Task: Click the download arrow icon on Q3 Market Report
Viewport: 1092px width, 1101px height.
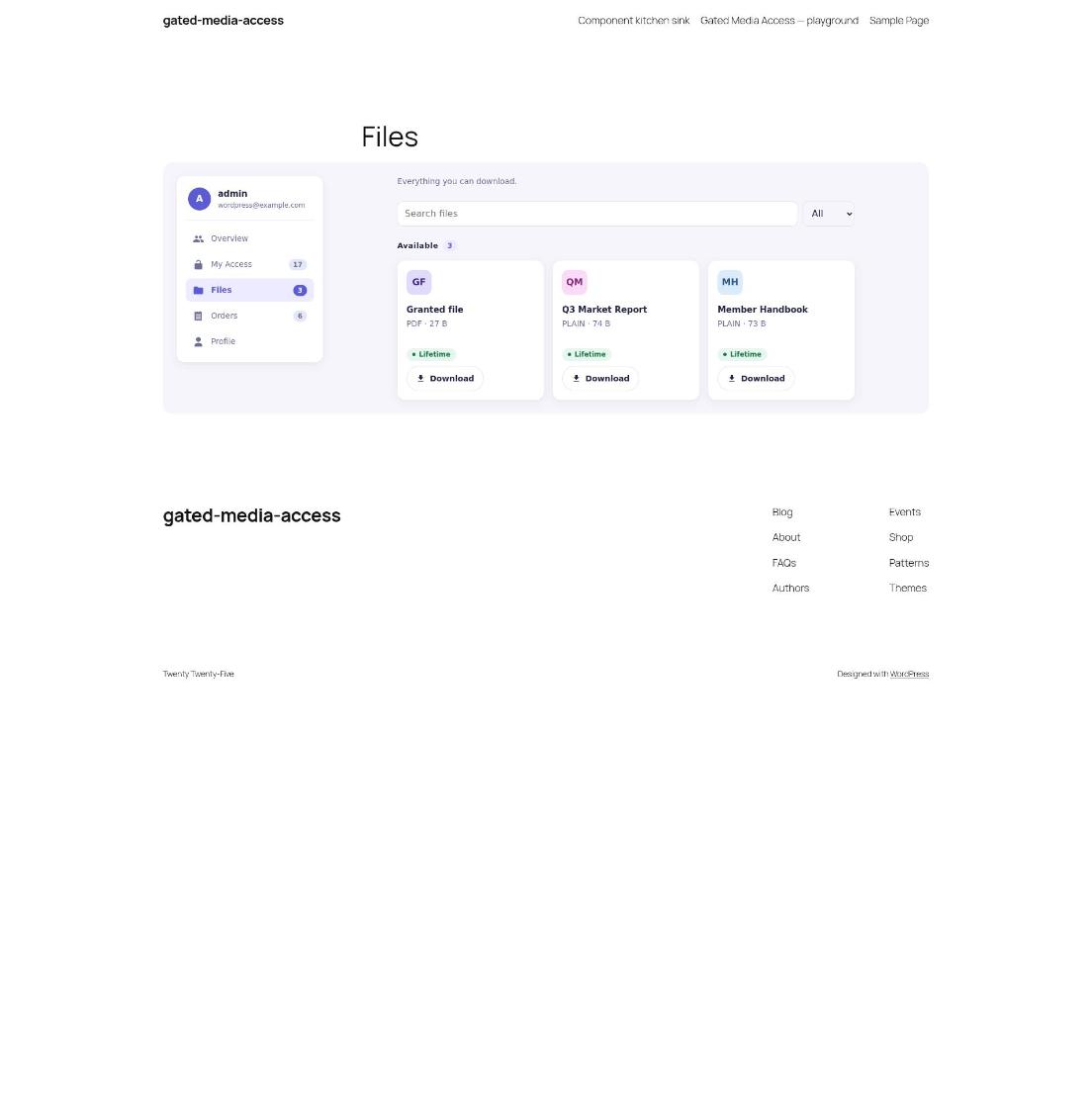Action: click(576, 379)
